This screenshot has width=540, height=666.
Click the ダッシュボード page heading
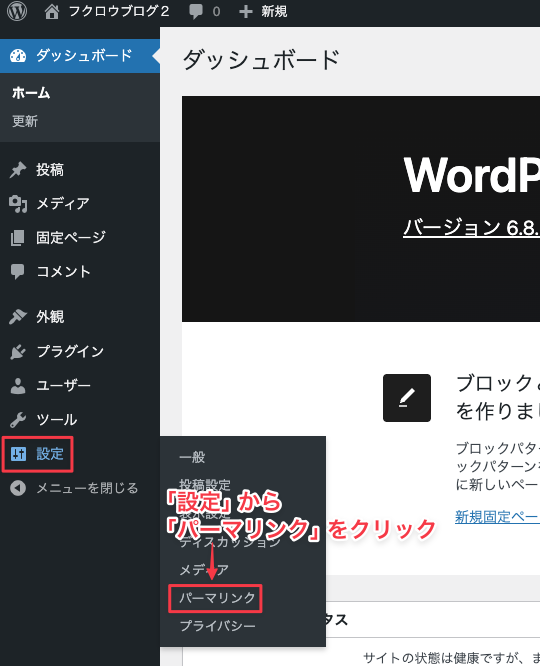pyautogui.click(x=261, y=59)
